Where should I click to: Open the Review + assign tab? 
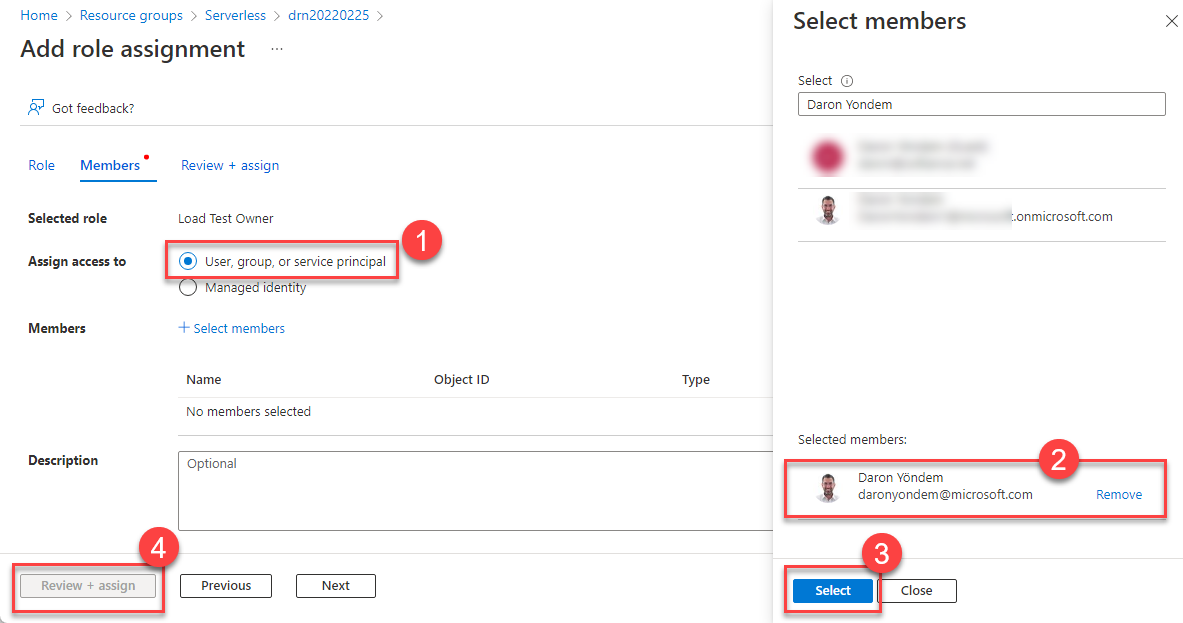229,165
